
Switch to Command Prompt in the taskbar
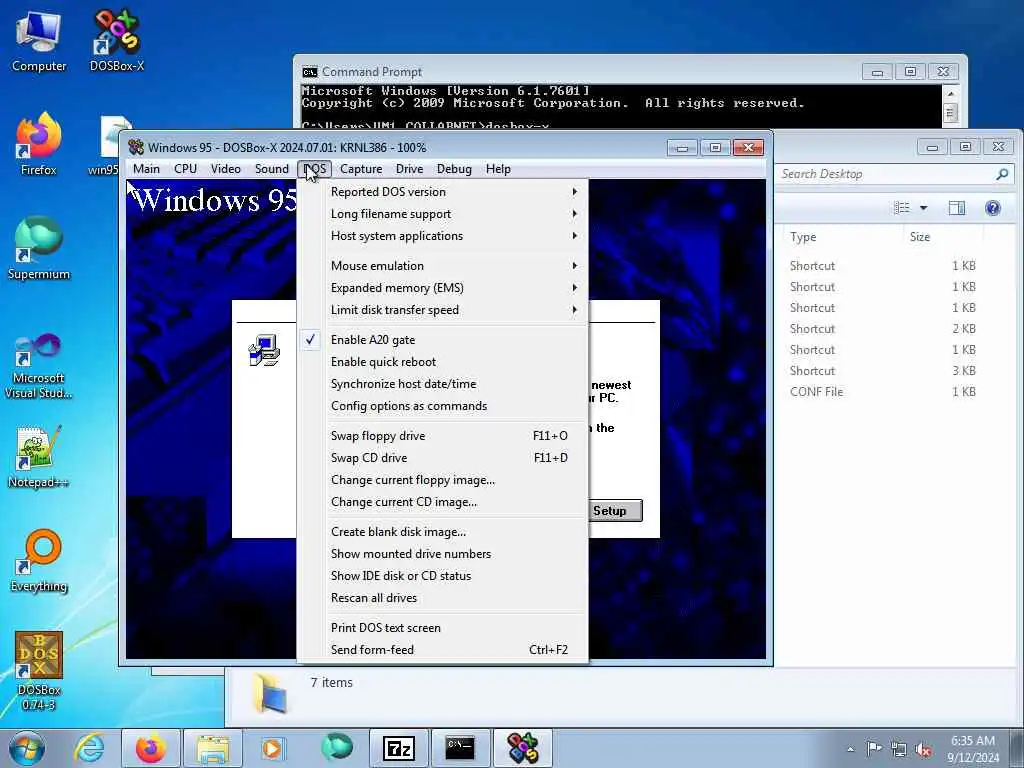click(x=461, y=748)
